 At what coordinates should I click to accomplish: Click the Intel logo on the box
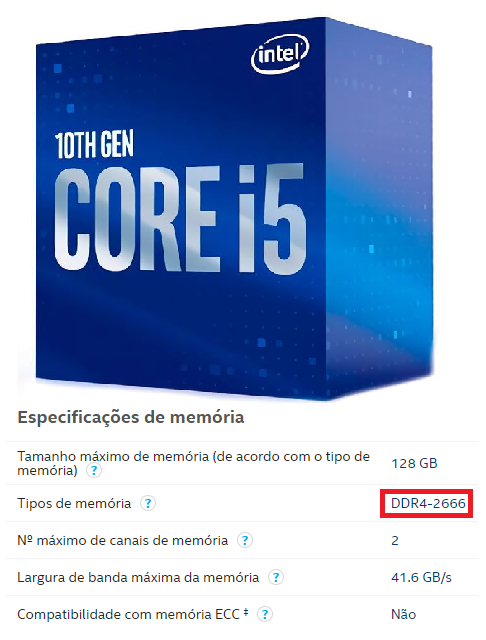(x=280, y=54)
